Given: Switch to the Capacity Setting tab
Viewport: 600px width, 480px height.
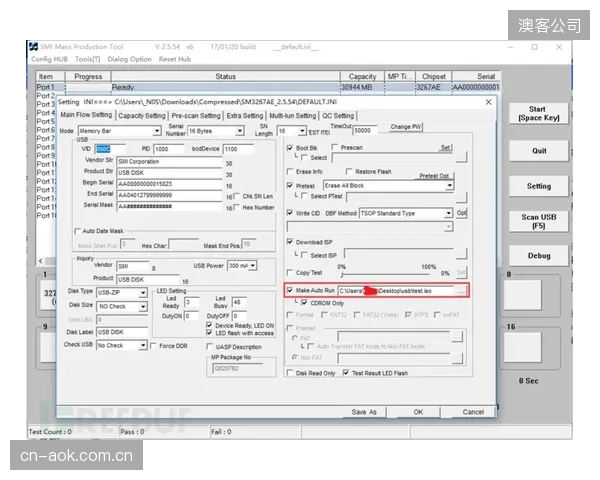Looking at the screenshot, I should coord(142,116).
